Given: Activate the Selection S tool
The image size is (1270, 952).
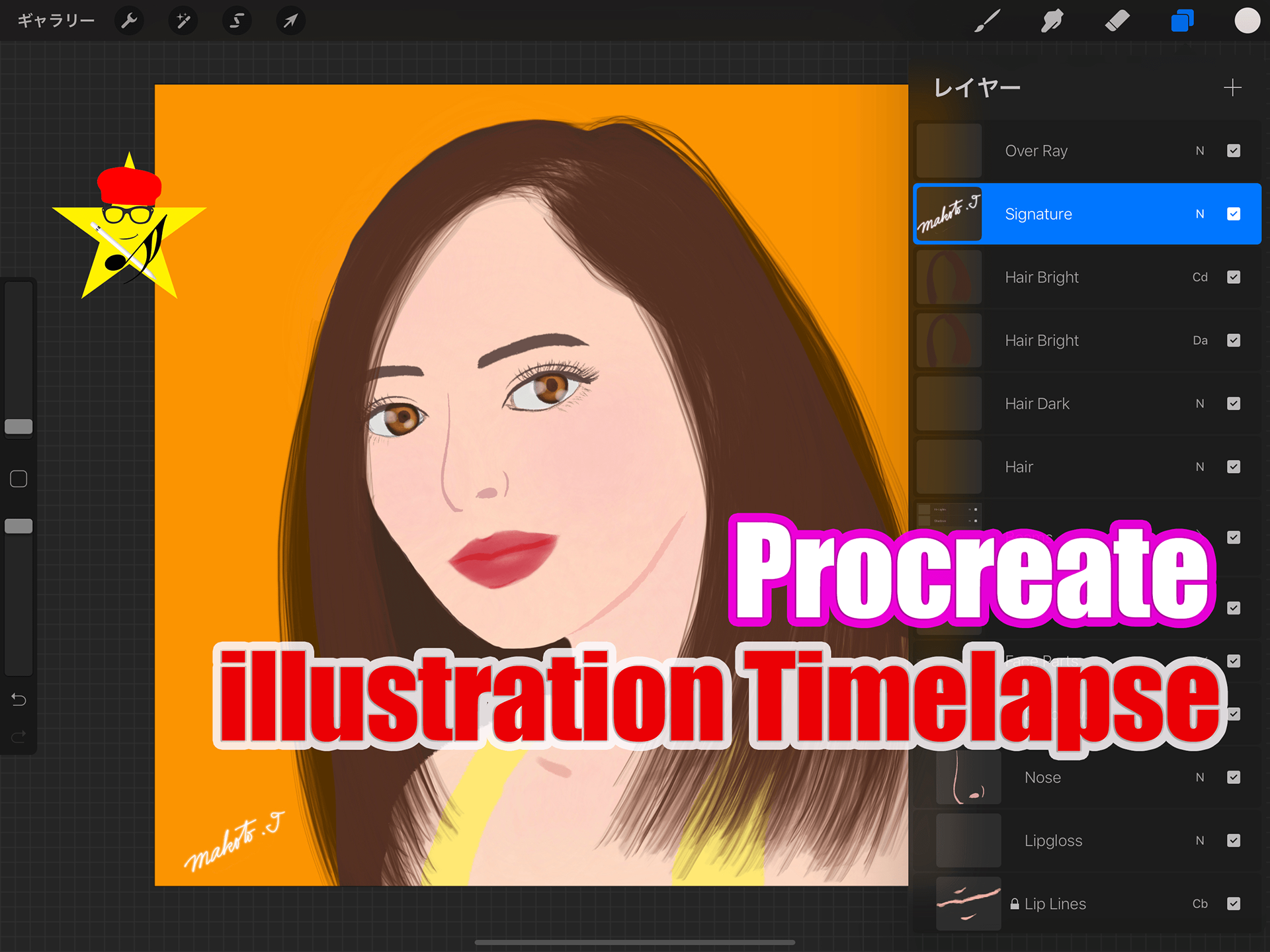Looking at the screenshot, I should tap(237, 21).
